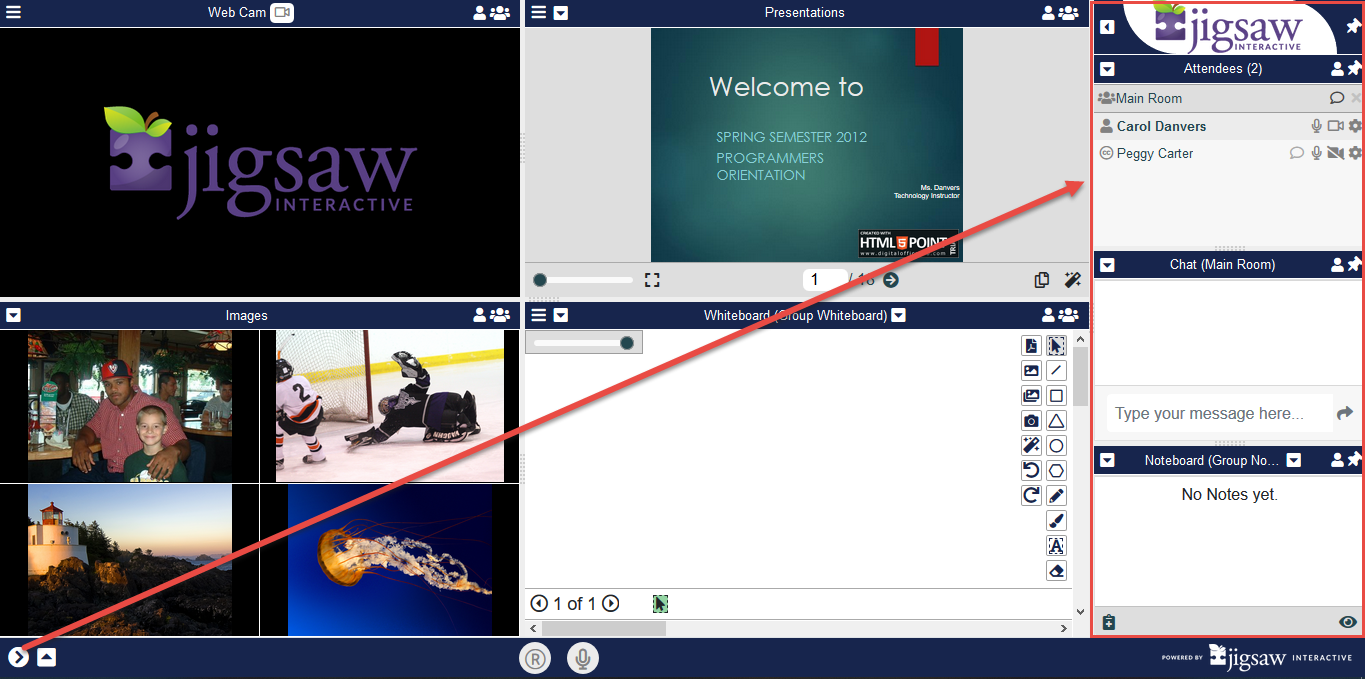Toggle Peggy Carter's disabled camera icon
This screenshot has width=1365, height=679.
click(1335, 153)
